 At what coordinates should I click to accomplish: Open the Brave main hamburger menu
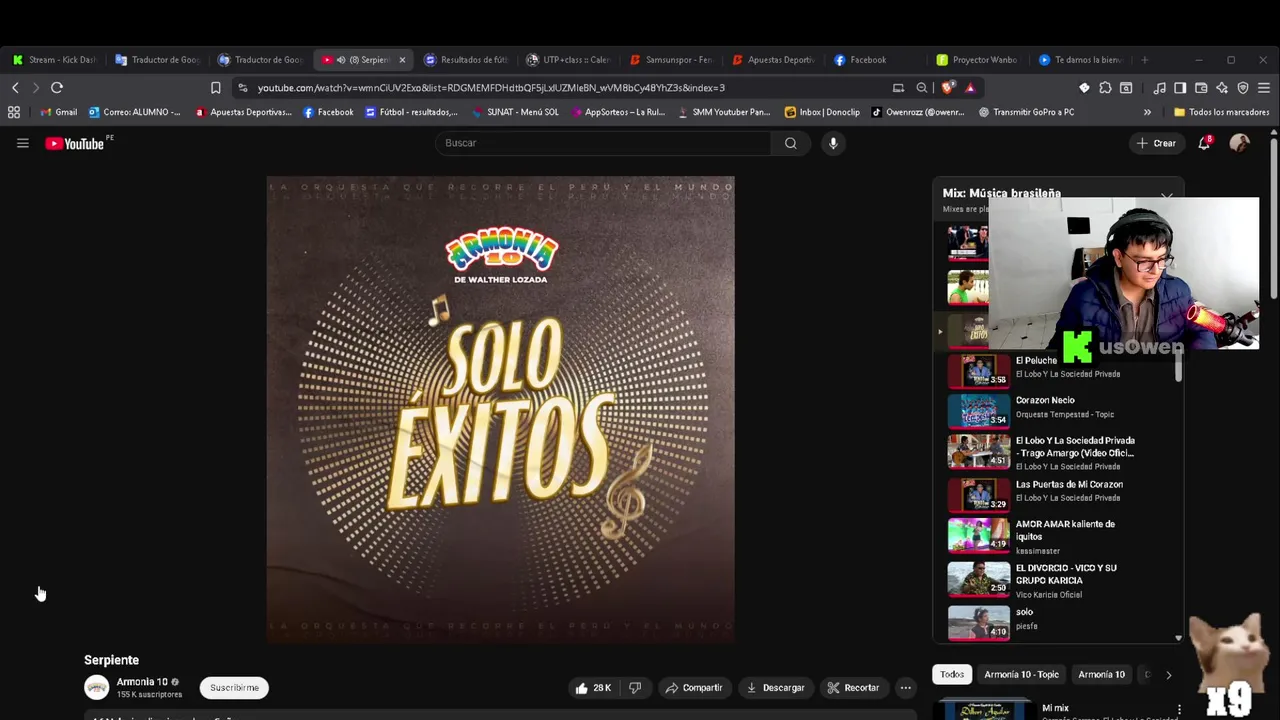1264,87
